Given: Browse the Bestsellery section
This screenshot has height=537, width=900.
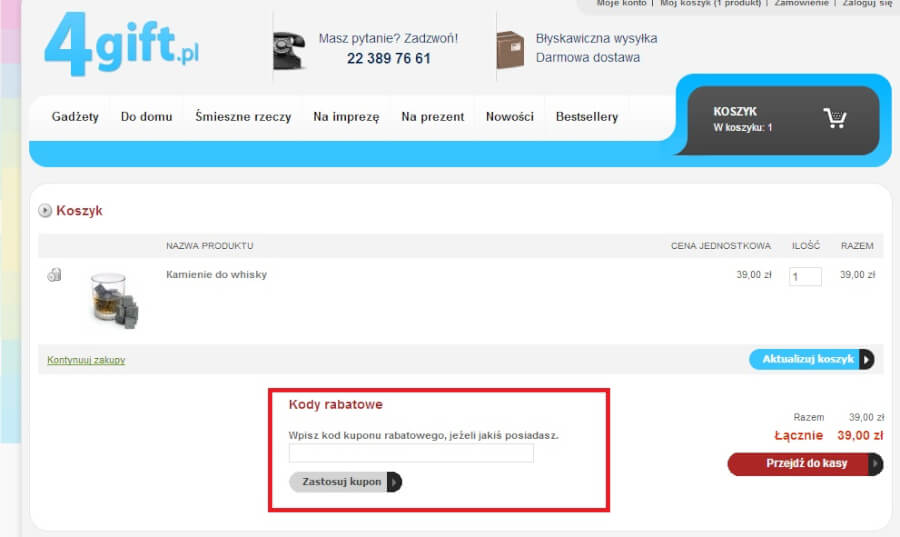Looking at the screenshot, I should tap(586, 117).
